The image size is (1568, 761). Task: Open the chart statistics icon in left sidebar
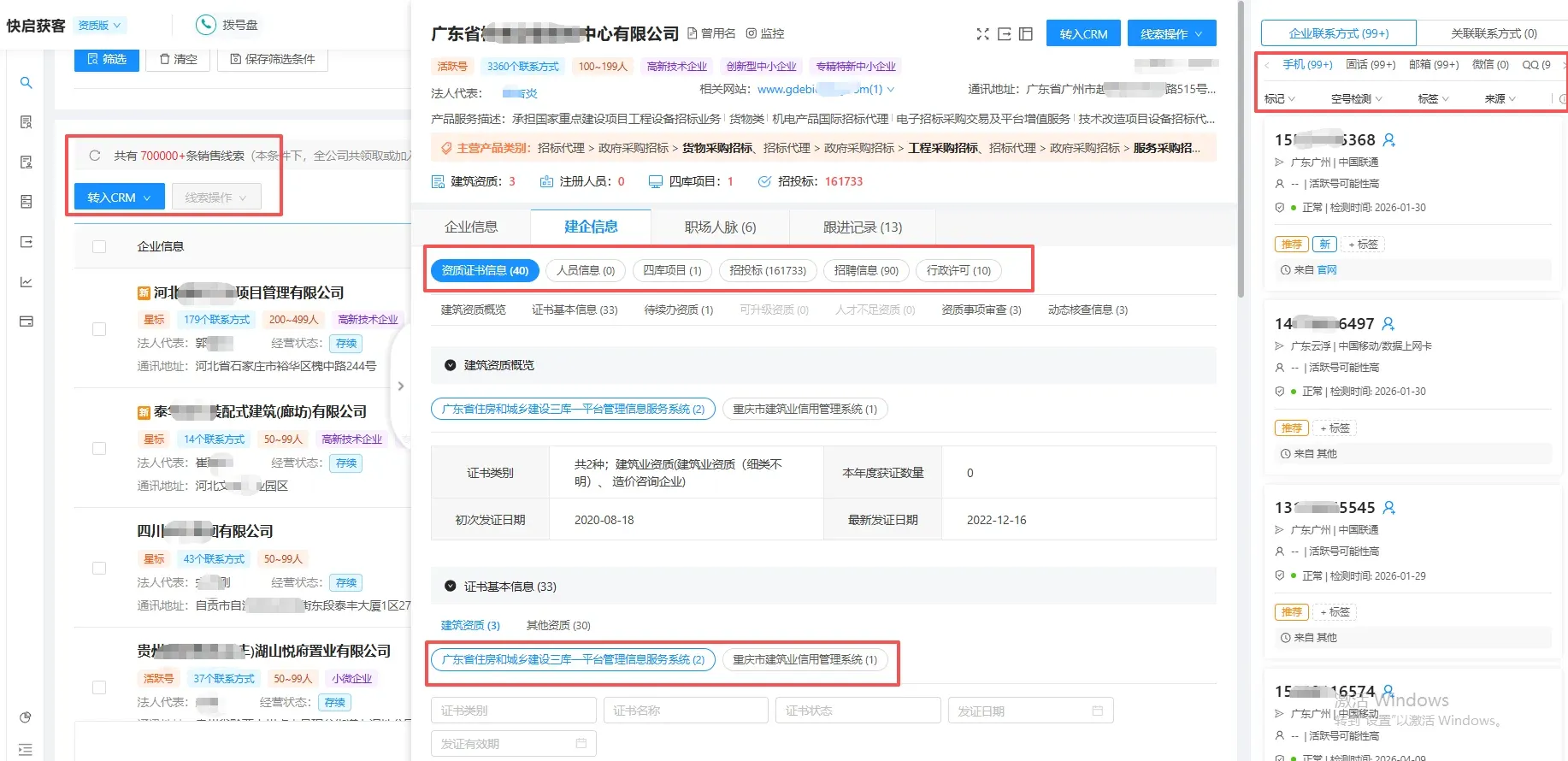27,282
